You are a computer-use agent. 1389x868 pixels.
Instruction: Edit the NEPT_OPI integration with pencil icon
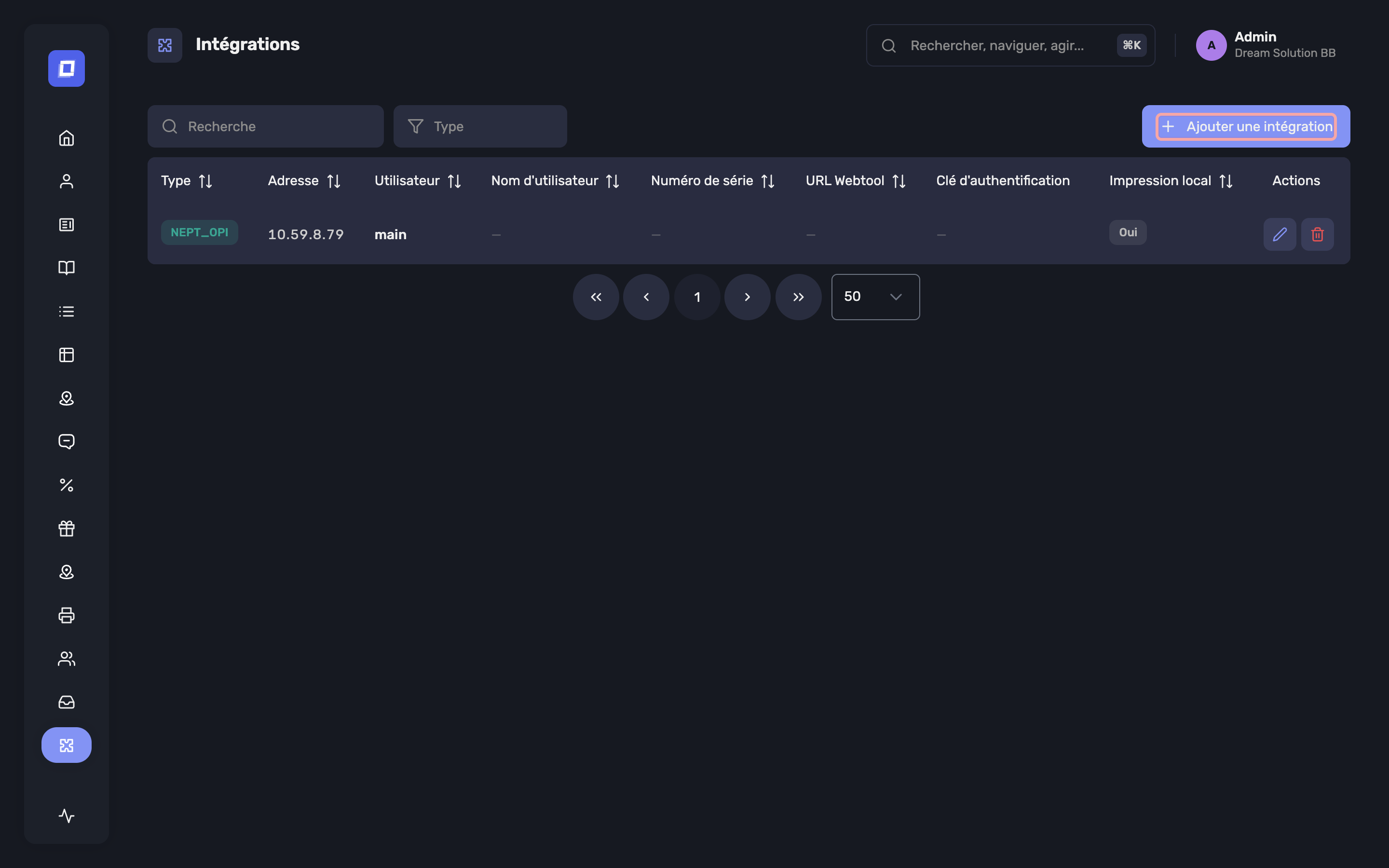tap(1280, 234)
